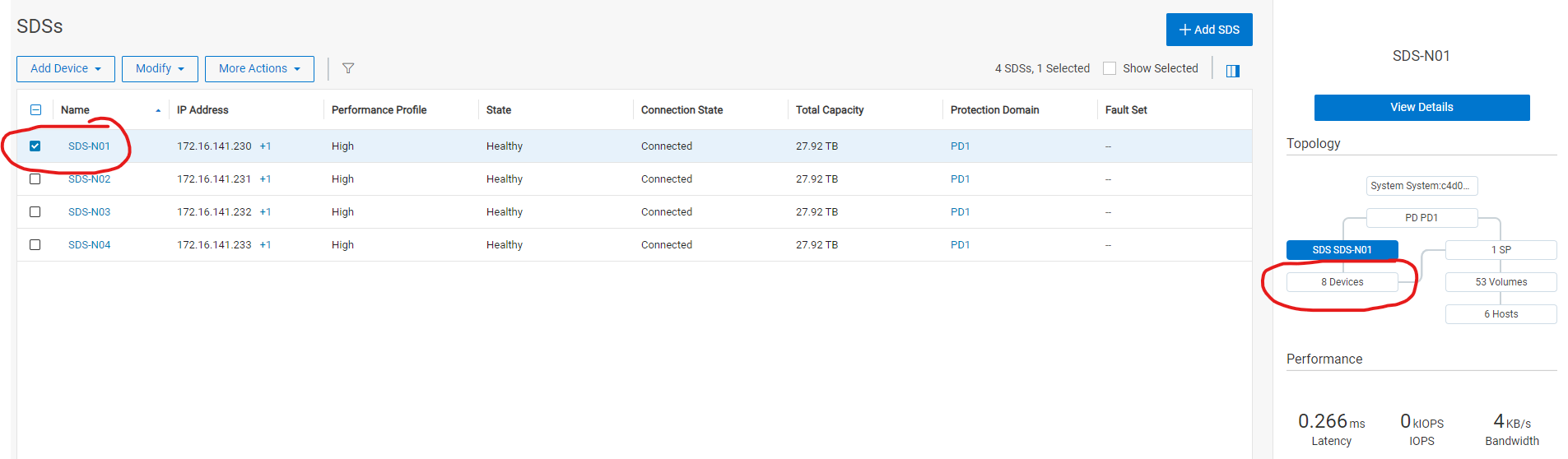Open the column chooser icon
Screen dimensions: 1568x459
point(1232,71)
